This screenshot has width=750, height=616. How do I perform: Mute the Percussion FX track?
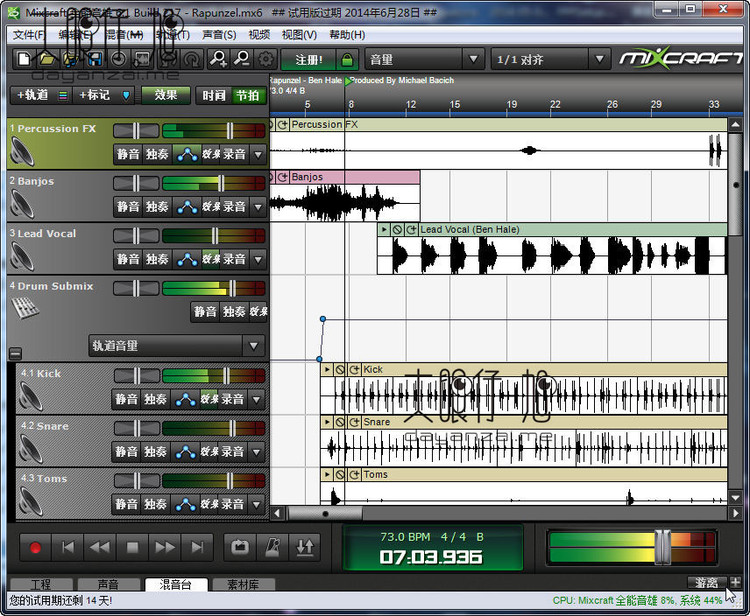click(128, 154)
